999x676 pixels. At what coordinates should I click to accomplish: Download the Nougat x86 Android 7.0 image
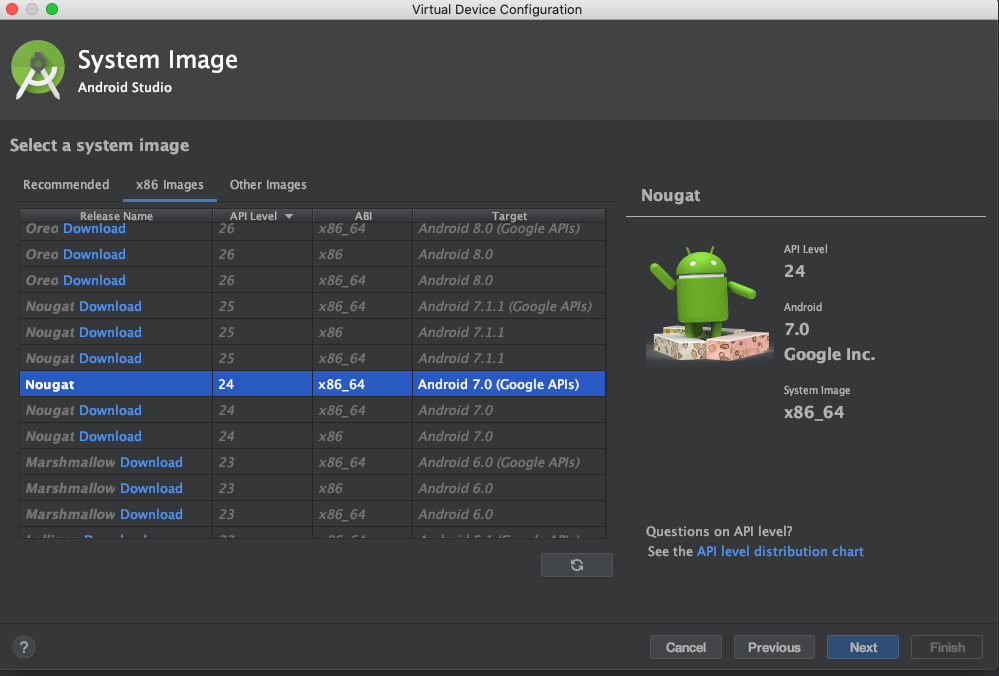coord(110,437)
